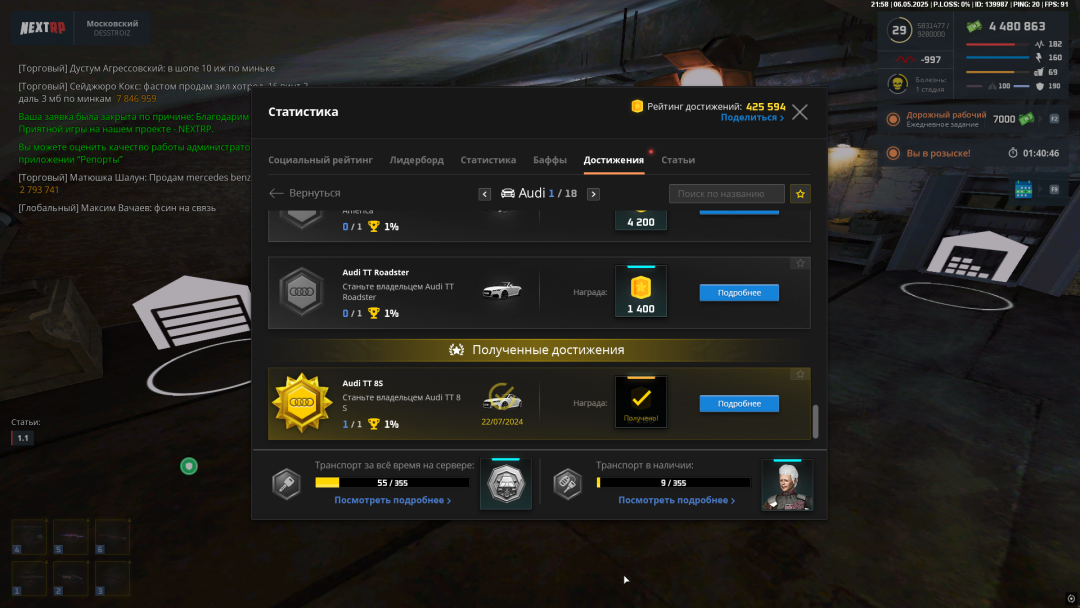Click the cash icon beside 4 480 863
The width and height of the screenshot is (1080, 608).
974,27
